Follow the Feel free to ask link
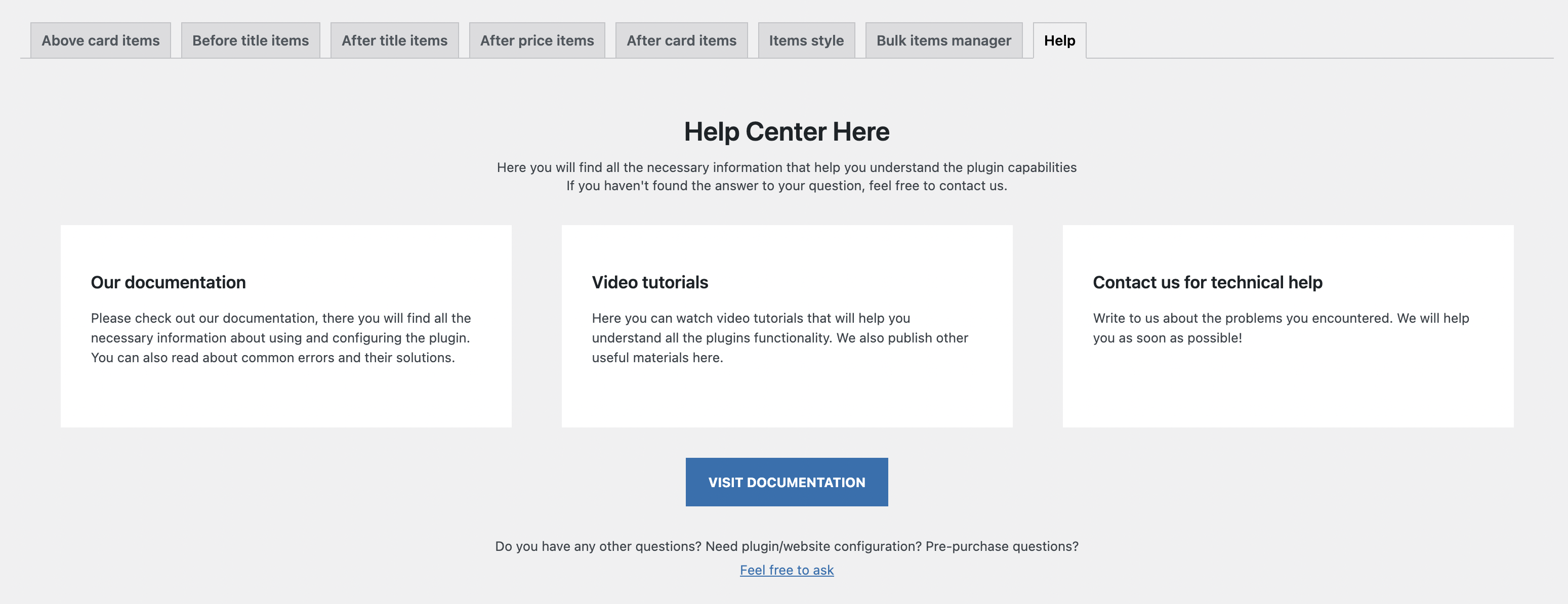1568x604 pixels. pyautogui.click(x=787, y=570)
